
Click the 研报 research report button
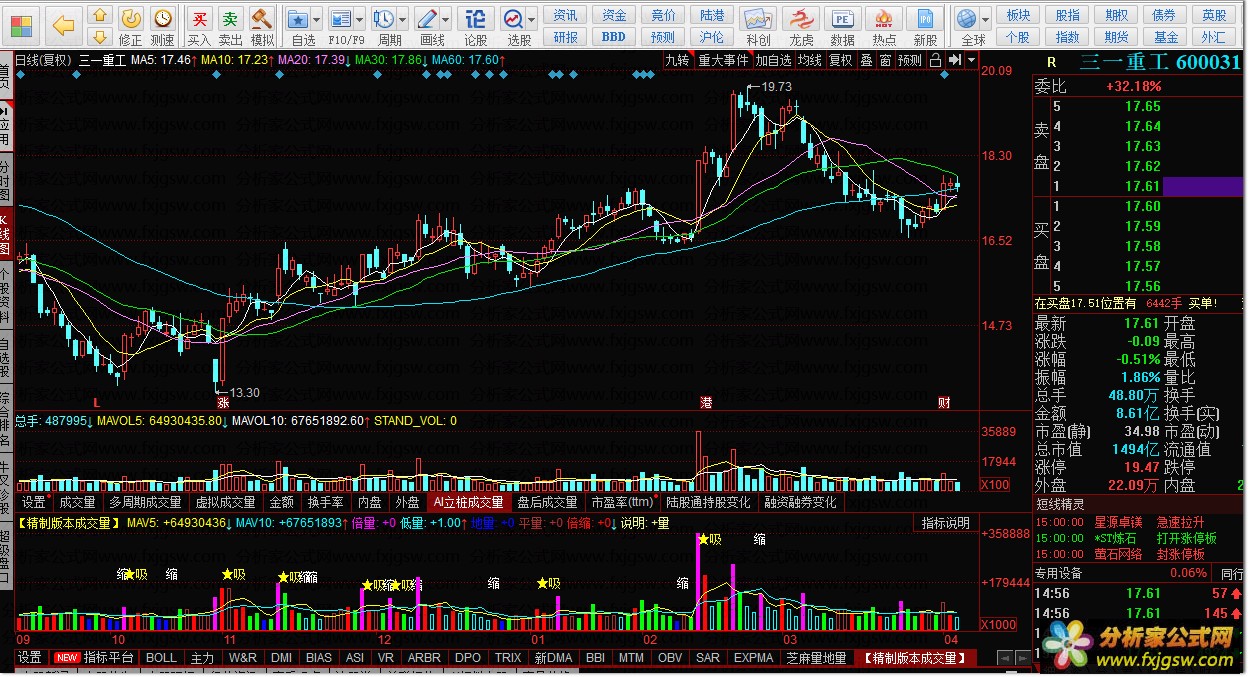pos(566,37)
